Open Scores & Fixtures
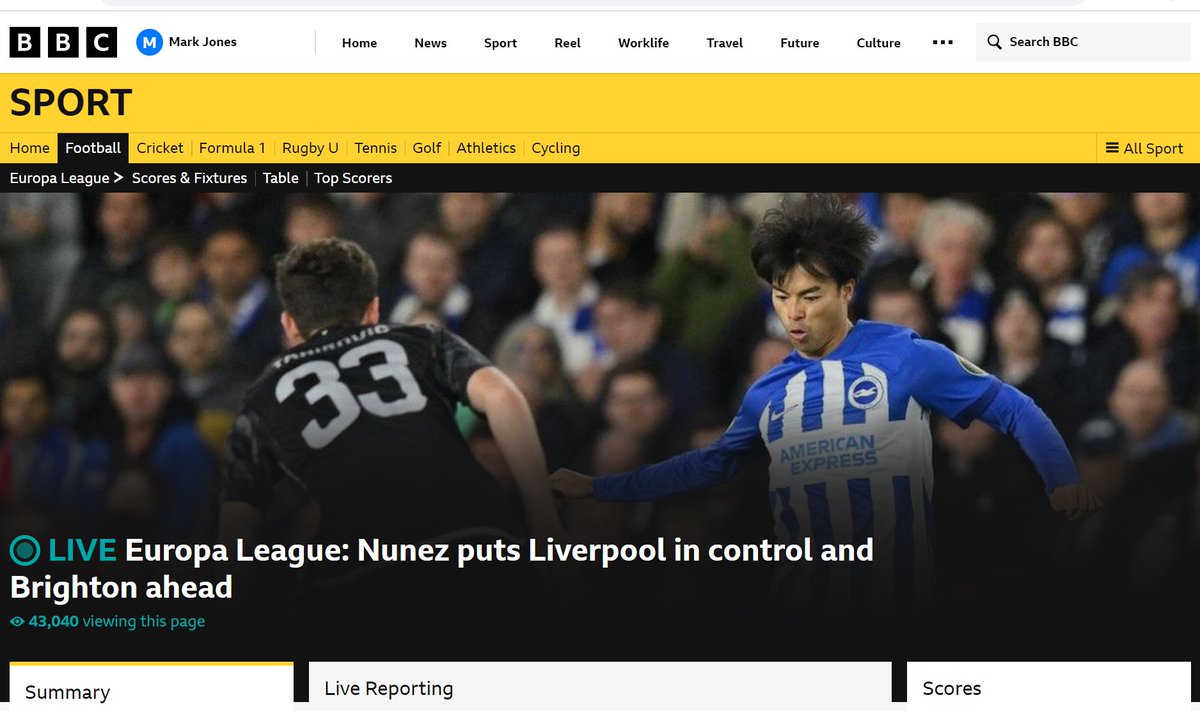The height and width of the screenshot is (711, 1200). (x=189, y=178)
